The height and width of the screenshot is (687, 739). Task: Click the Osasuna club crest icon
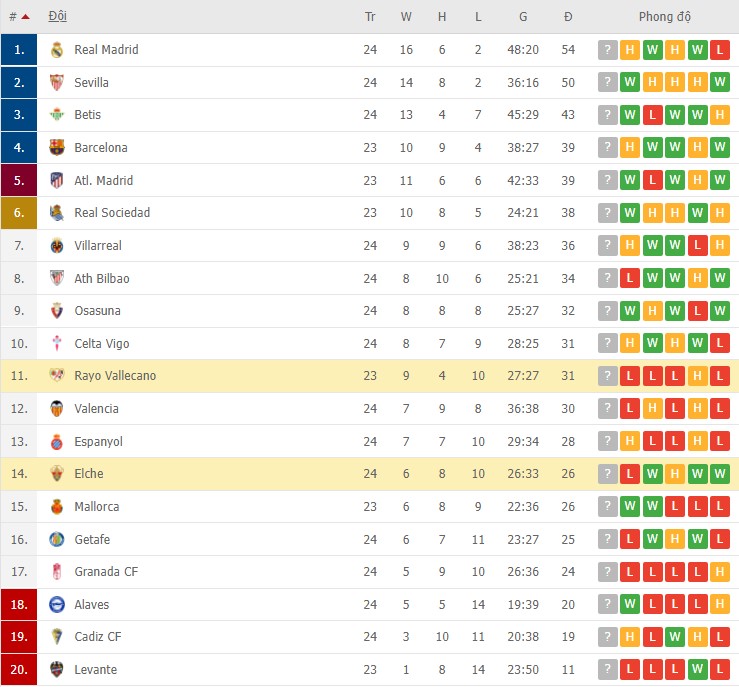point(57,311)
